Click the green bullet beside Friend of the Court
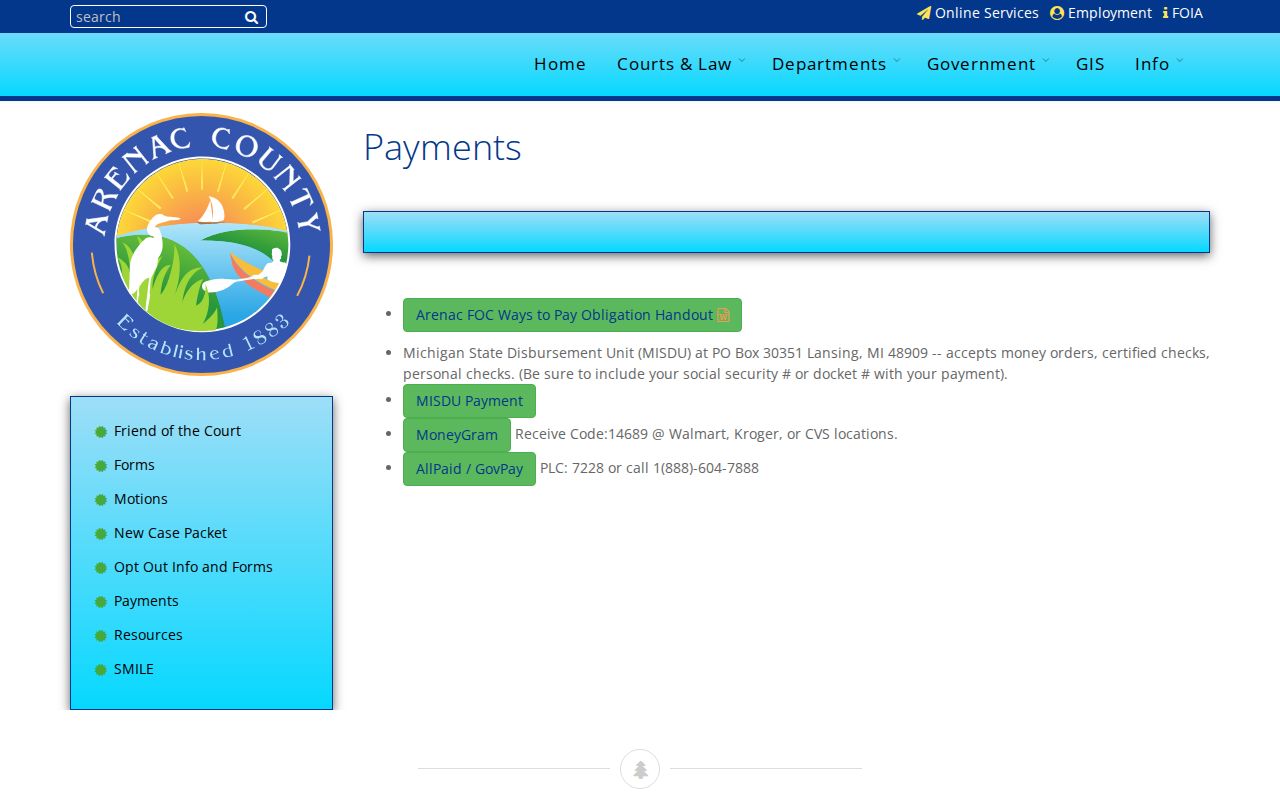Image resolution: width=1280 pixels, height=800 pixels. coord(101,432)
